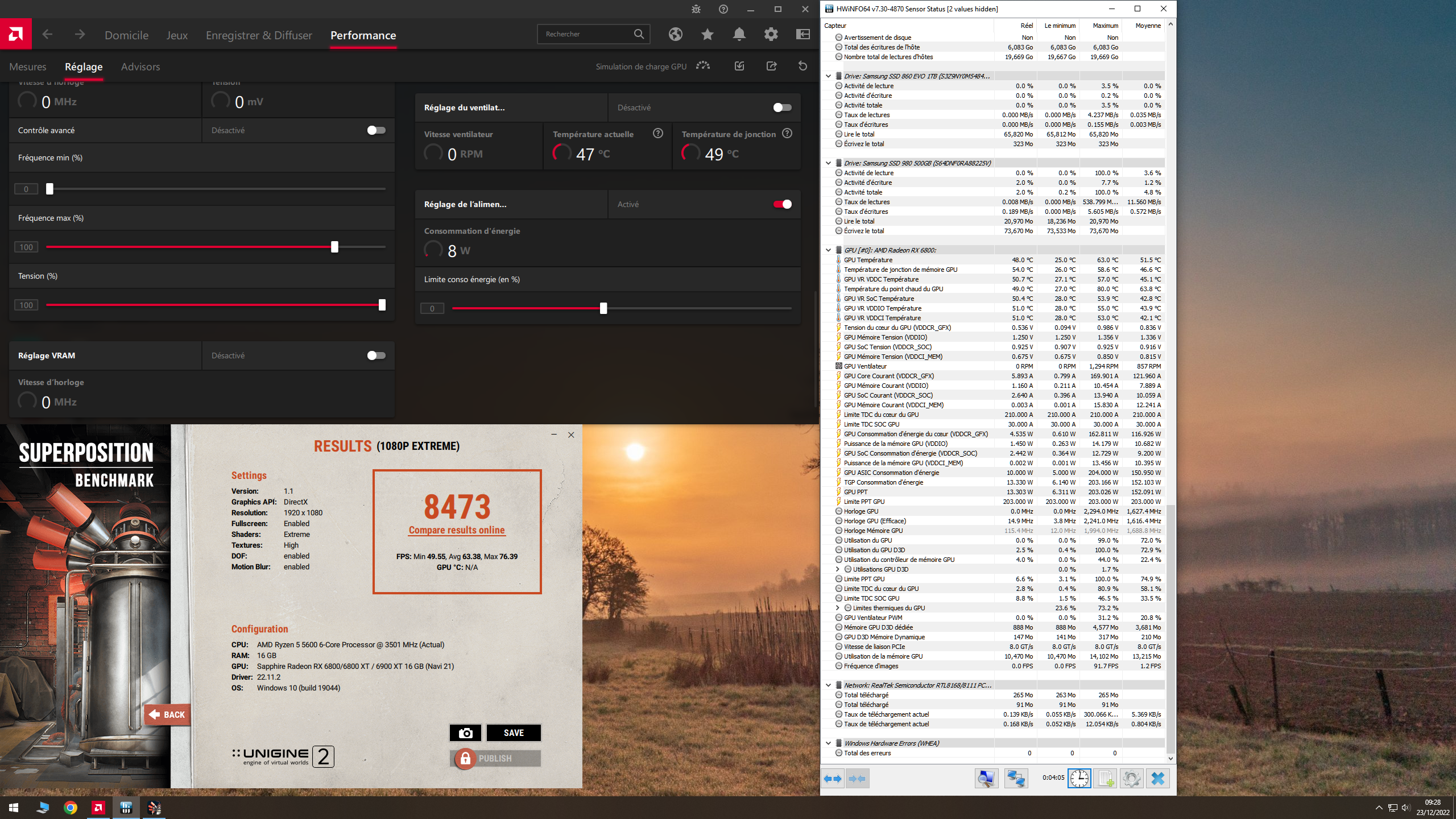Take a screenshot with Superposition camera button
1456x819 pixels.
pyautogui.click(x=465, y=733)
